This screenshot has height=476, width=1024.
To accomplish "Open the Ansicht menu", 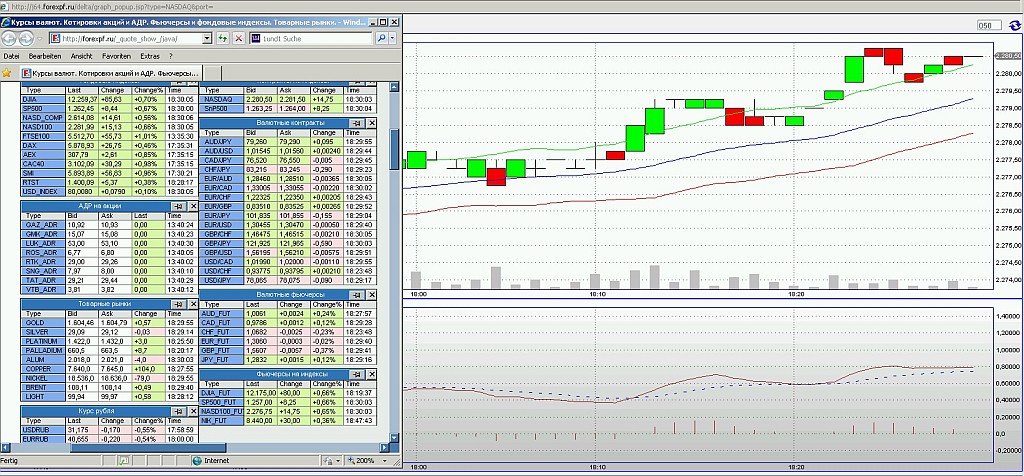I will (82, 56).
